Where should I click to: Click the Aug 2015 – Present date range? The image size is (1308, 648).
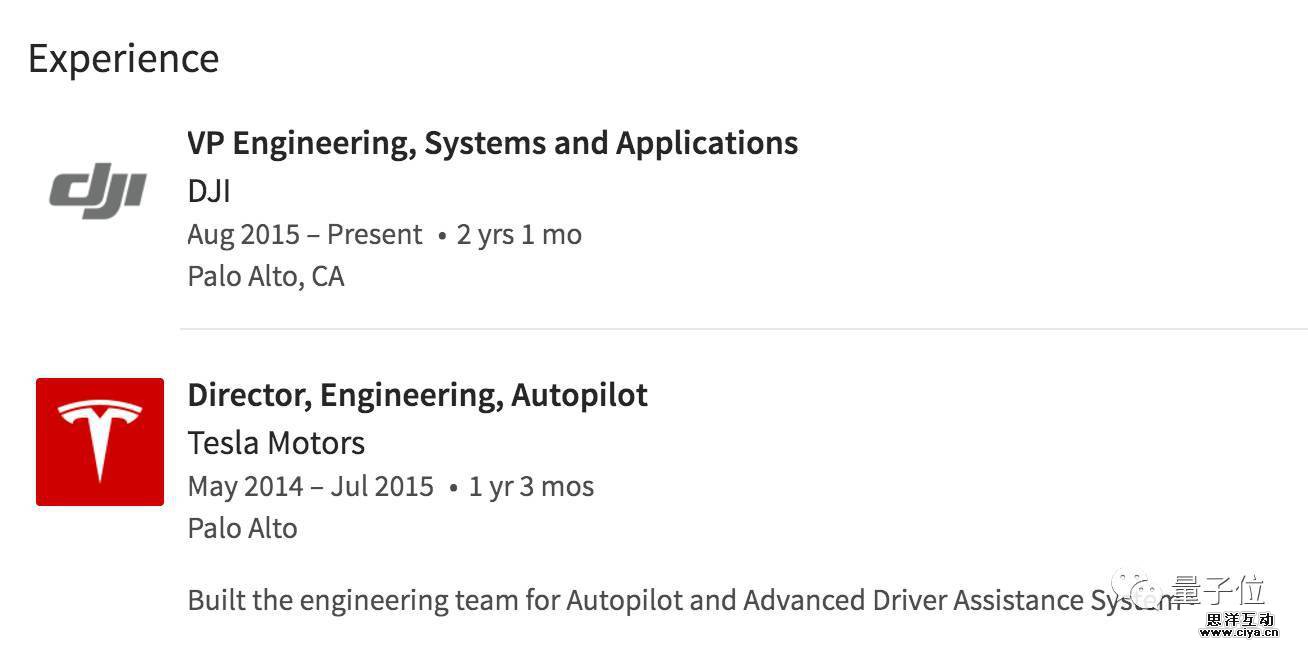304,234
